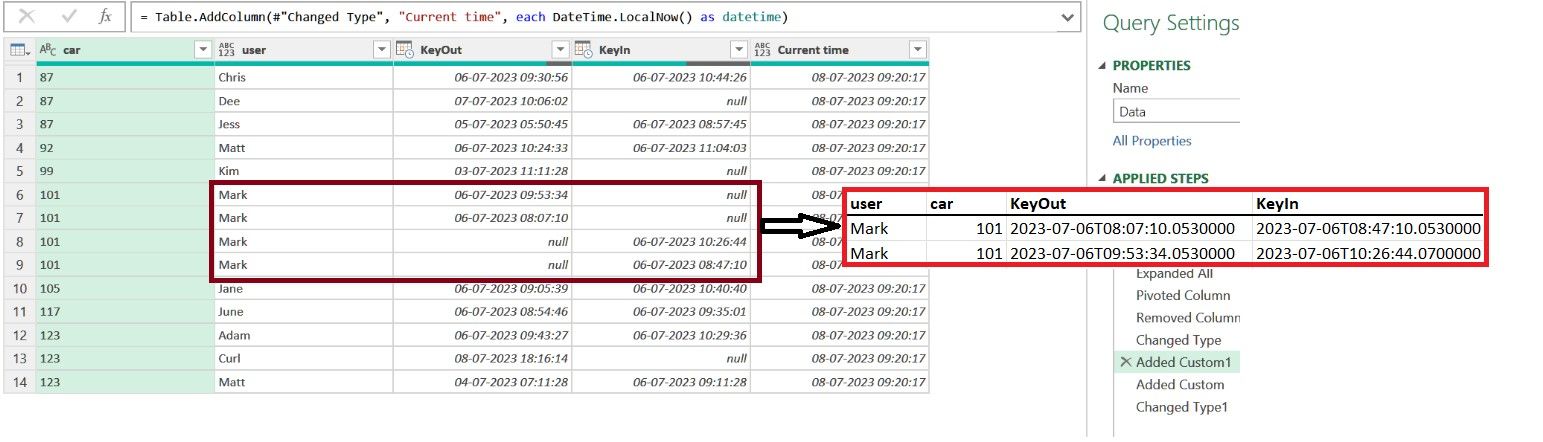Click the data type icon of the user column
Viewport: 1543px width, 442px height.
pyautogui.click(x=227, y=49)
